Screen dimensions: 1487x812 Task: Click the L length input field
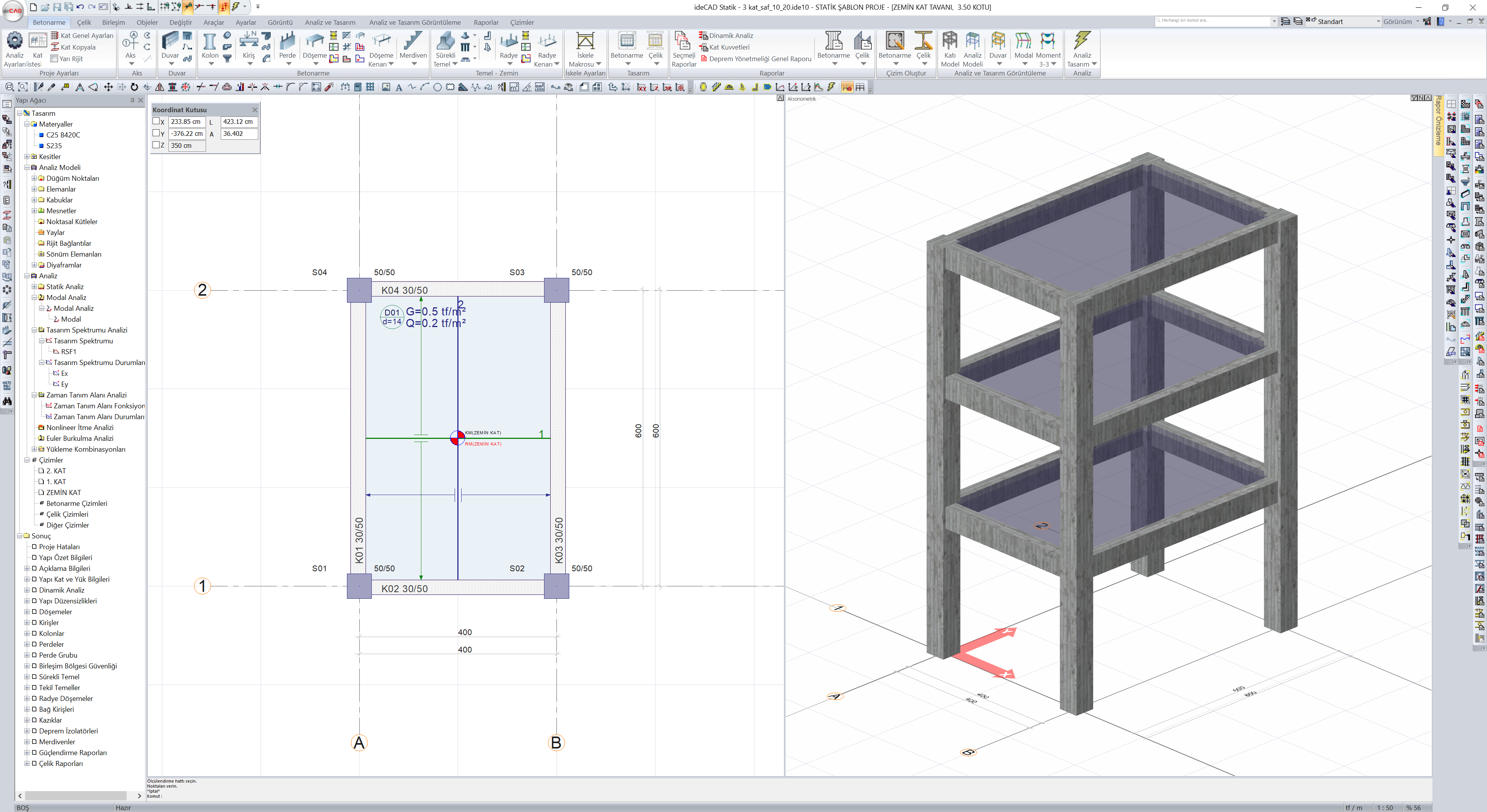point(239,122)
